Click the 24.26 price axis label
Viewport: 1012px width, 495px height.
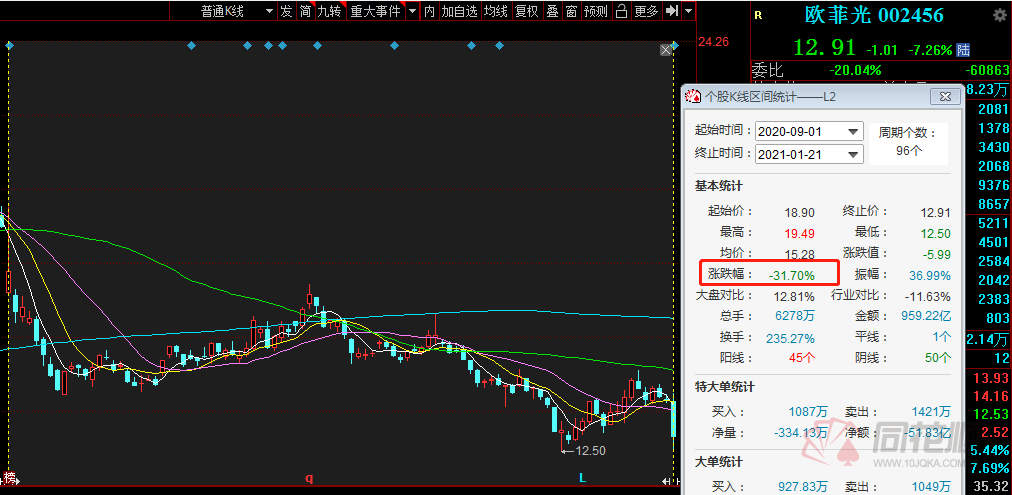713,42
